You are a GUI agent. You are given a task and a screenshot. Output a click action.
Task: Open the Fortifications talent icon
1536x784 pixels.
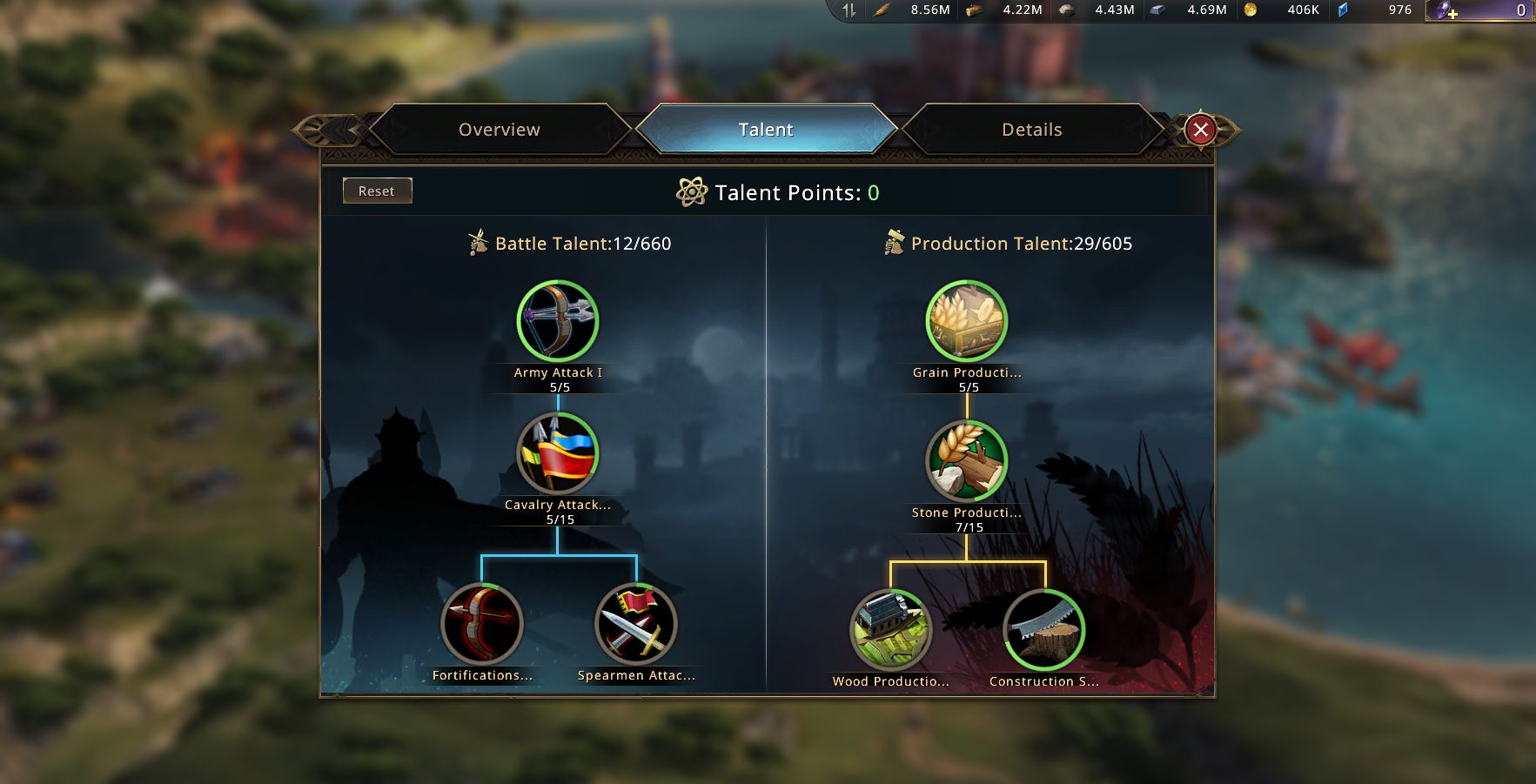pyautogui.click(x=482, y=624)
